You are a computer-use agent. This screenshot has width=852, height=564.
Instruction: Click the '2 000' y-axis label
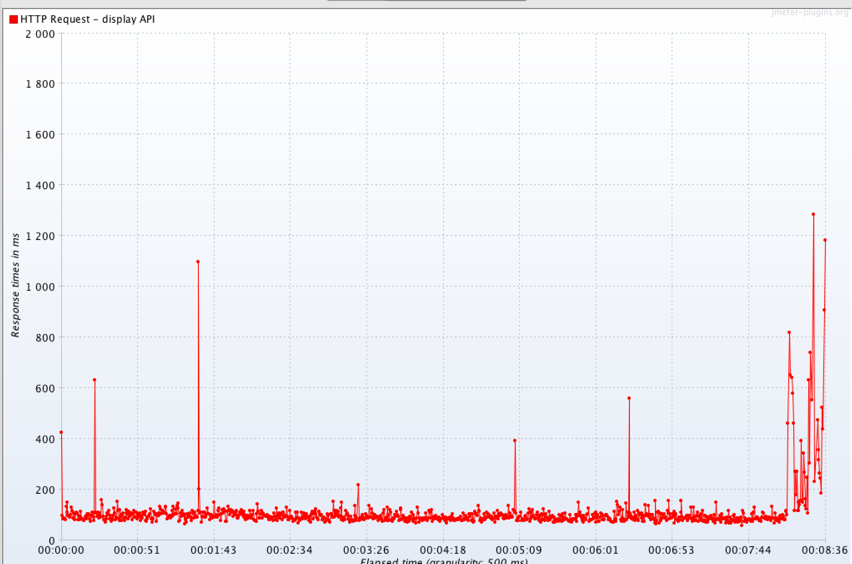click(40, 34)
